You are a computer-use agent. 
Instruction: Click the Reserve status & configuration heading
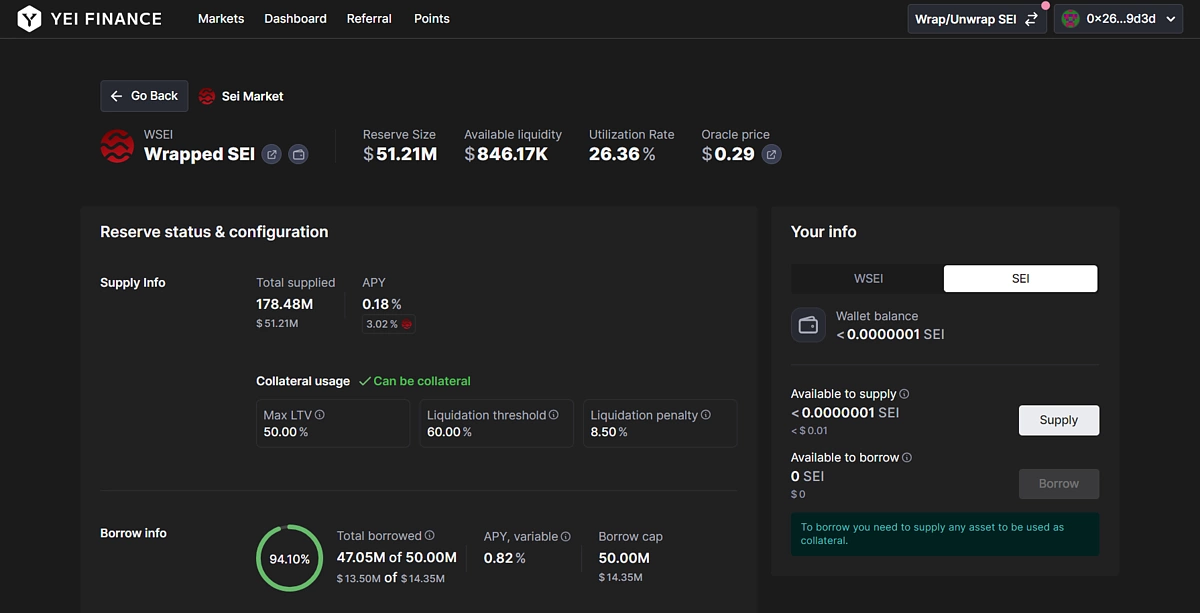[x=214, y=232]
